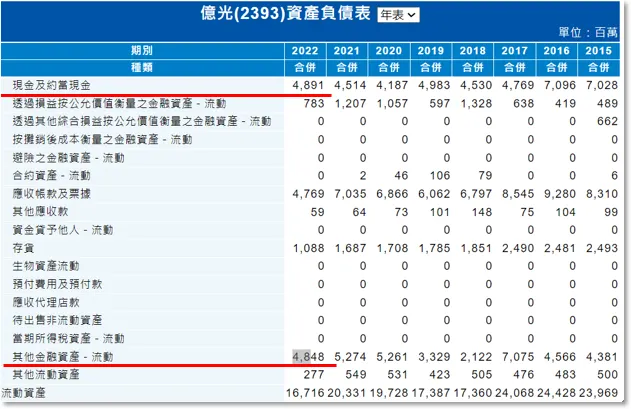Image resolution: width=631 pixels, height=409 pixels.
Task: Click the 當期所得稅資產 - 流動 label
Action: (68, 339)
